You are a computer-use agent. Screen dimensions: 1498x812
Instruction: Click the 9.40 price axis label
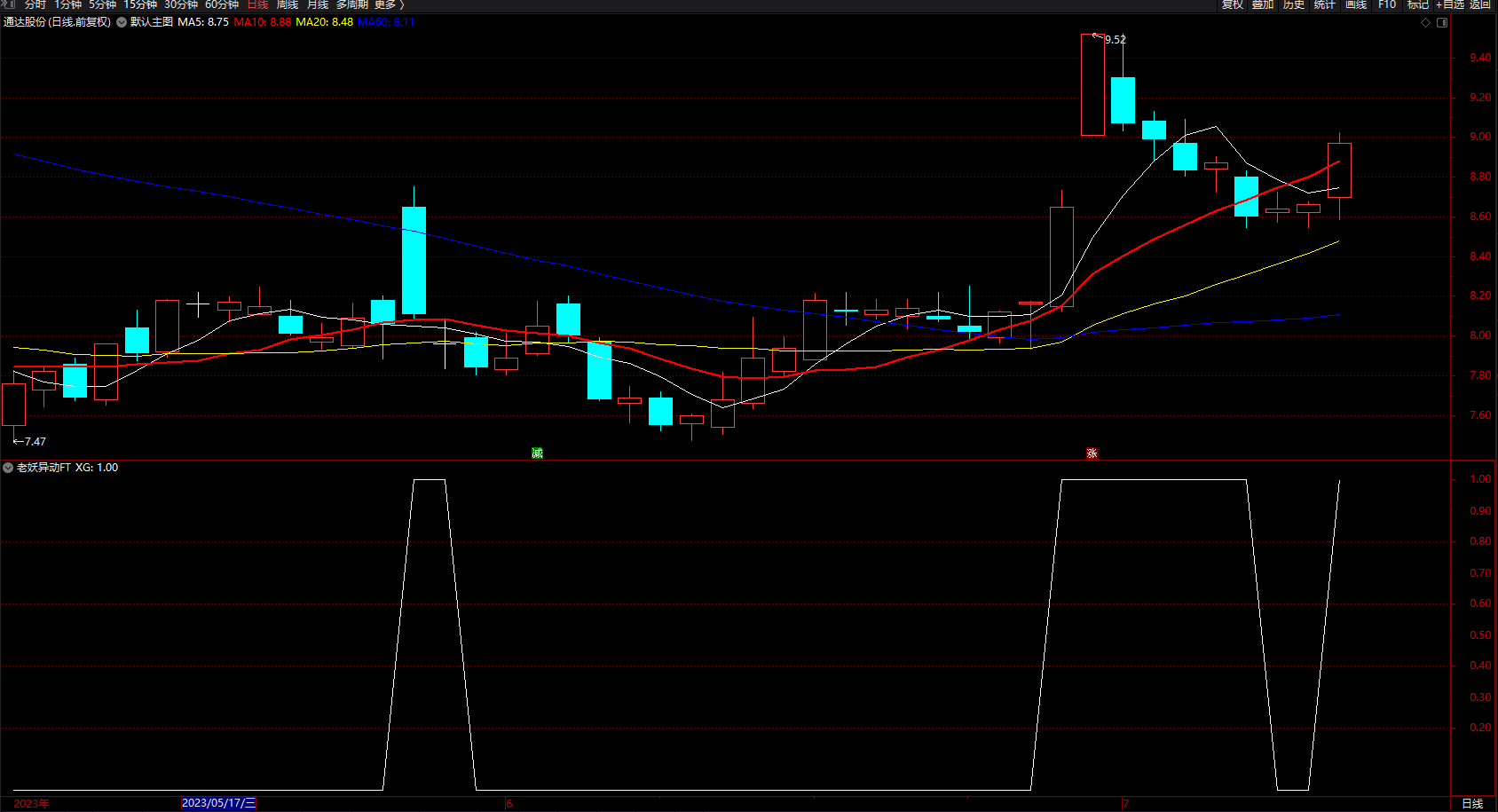coord(1480,58)
